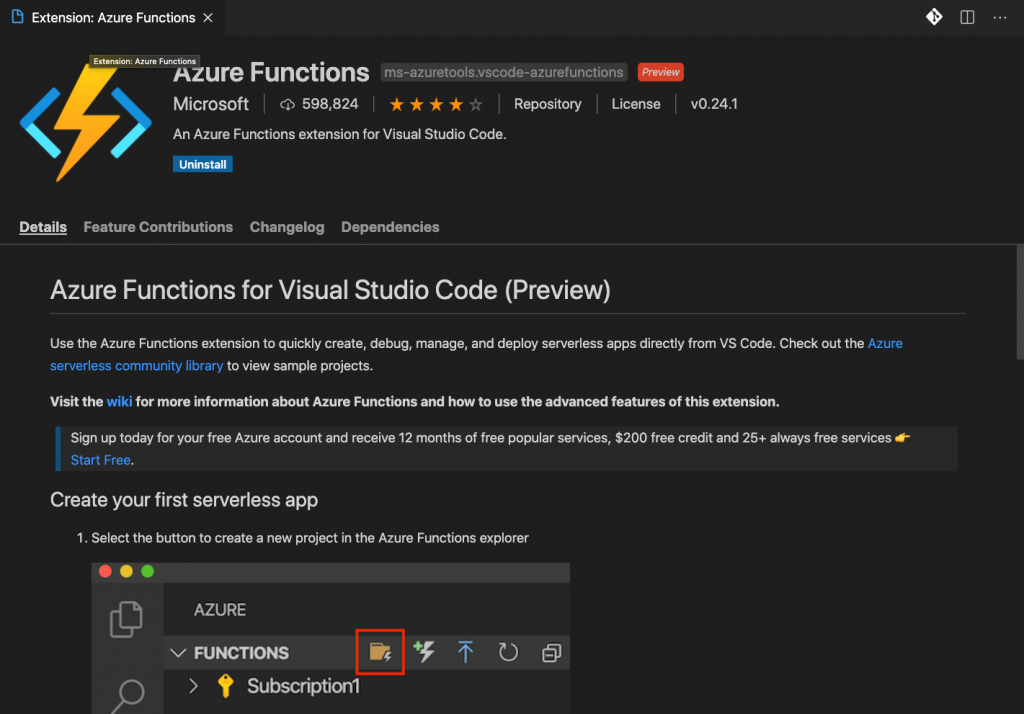
Task: Expand the Subscription1 tree node arrow
Action: (193, 686)
